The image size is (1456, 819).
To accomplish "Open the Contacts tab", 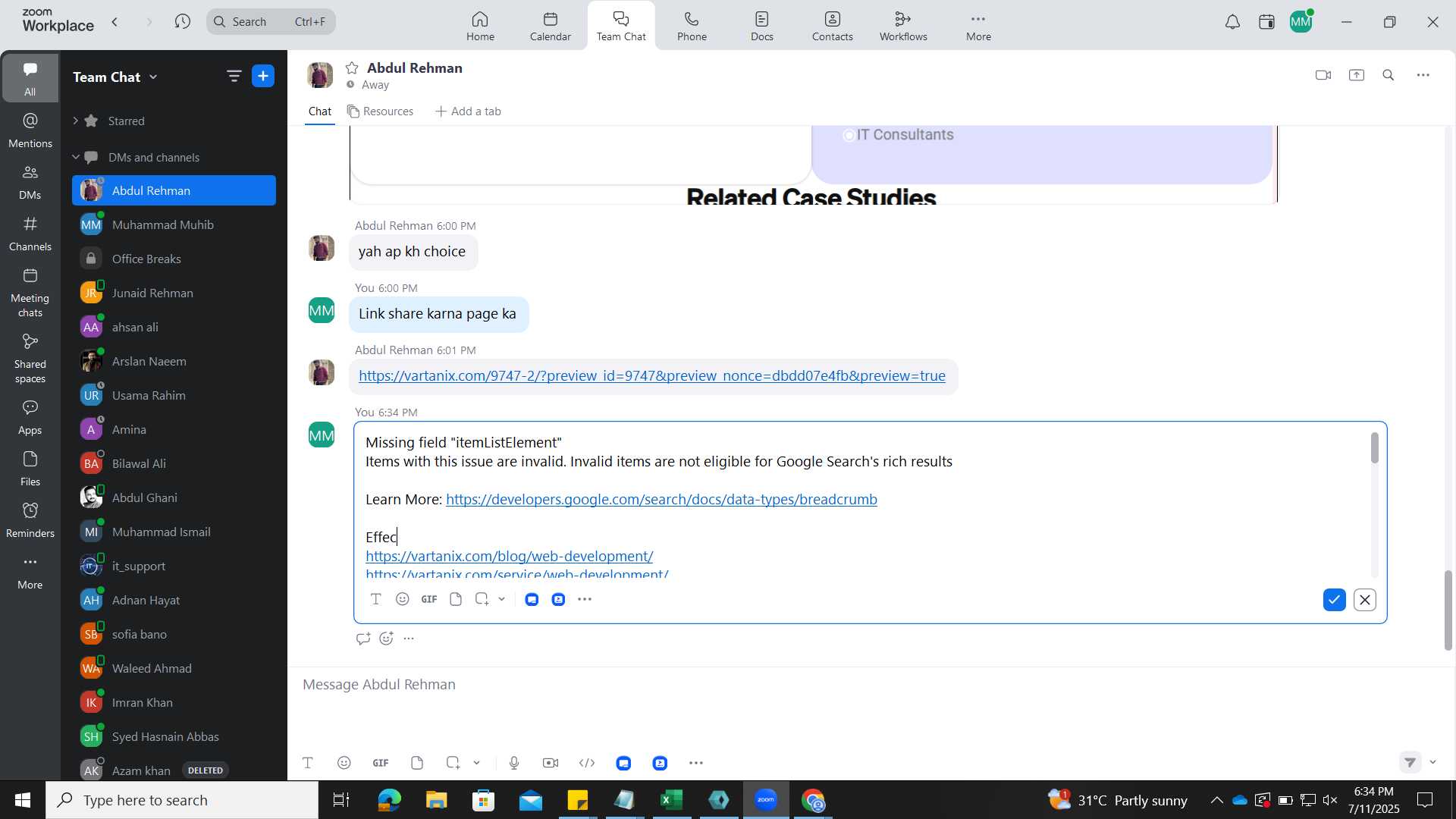I will point(833,26).
